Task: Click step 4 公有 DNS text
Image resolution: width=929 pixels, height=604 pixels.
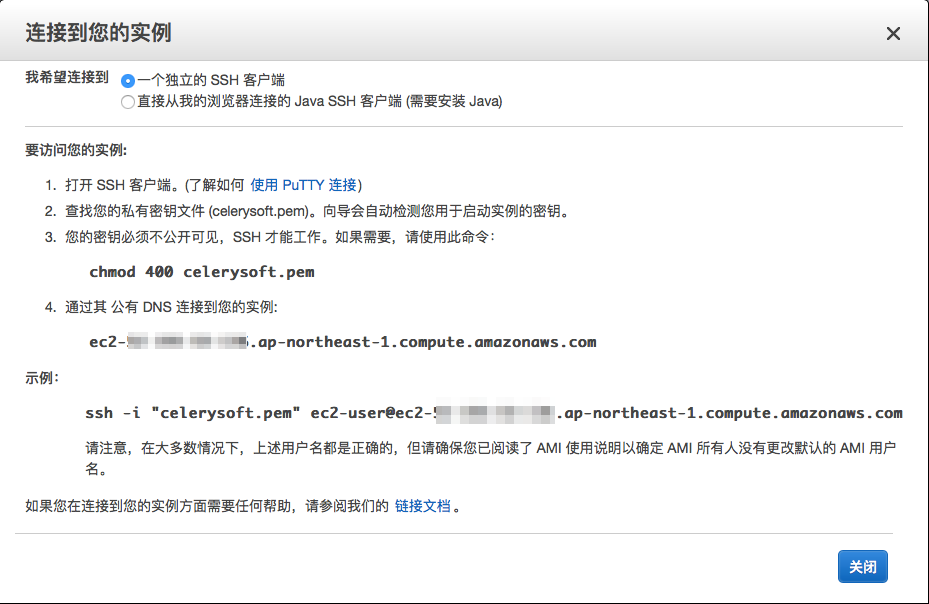Action: coord(171,307)
